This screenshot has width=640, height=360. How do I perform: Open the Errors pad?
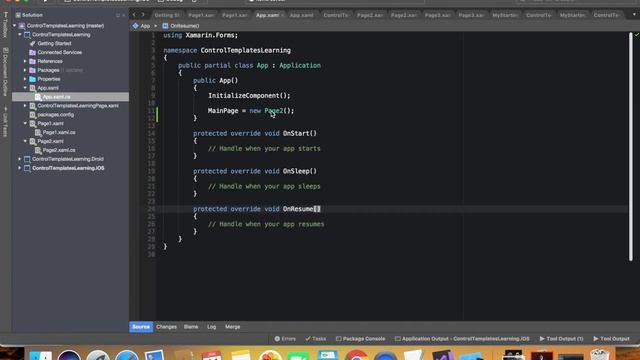click(x=285, y=339)
